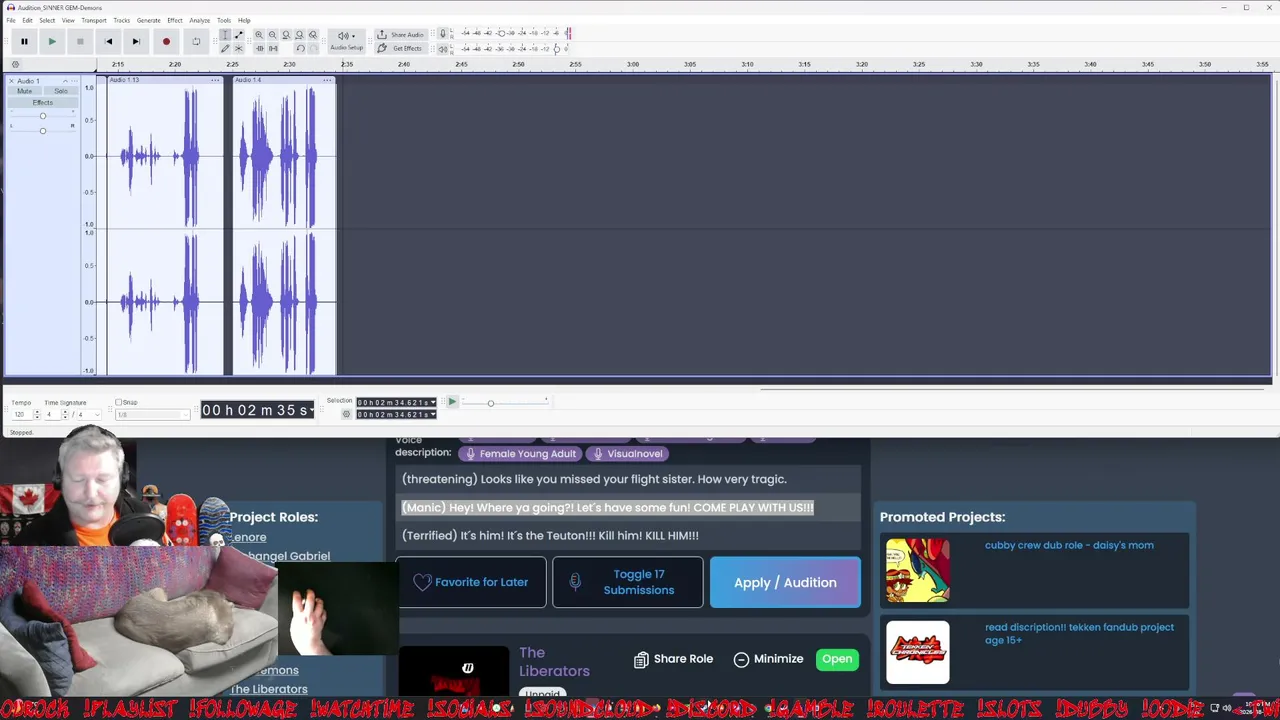Toggle loop playback button
The height and width of the screenshot is (720, 1280).
(196, 41)
